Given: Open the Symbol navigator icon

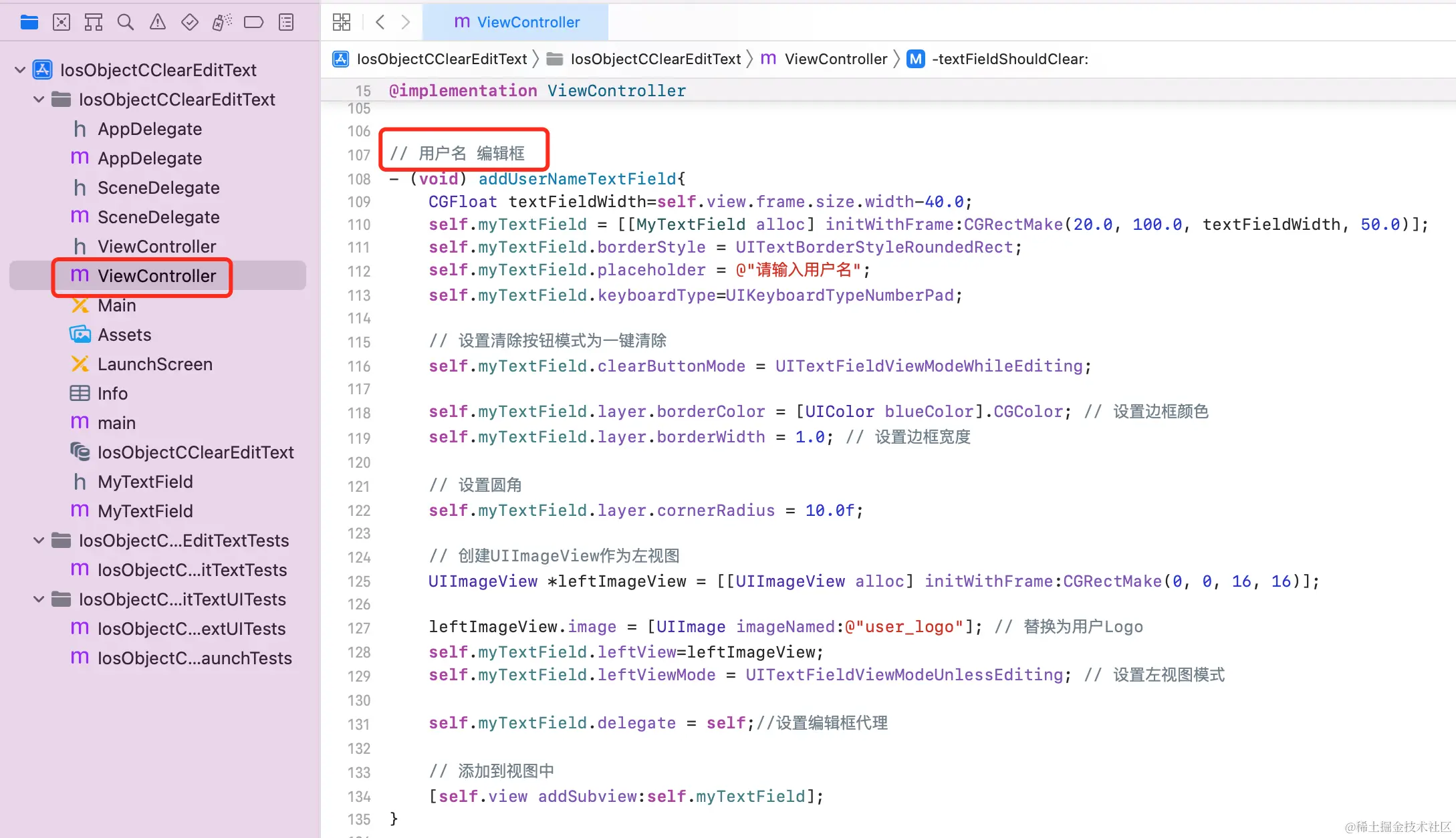Looking at the screenshot, I should tap(94, 22).
